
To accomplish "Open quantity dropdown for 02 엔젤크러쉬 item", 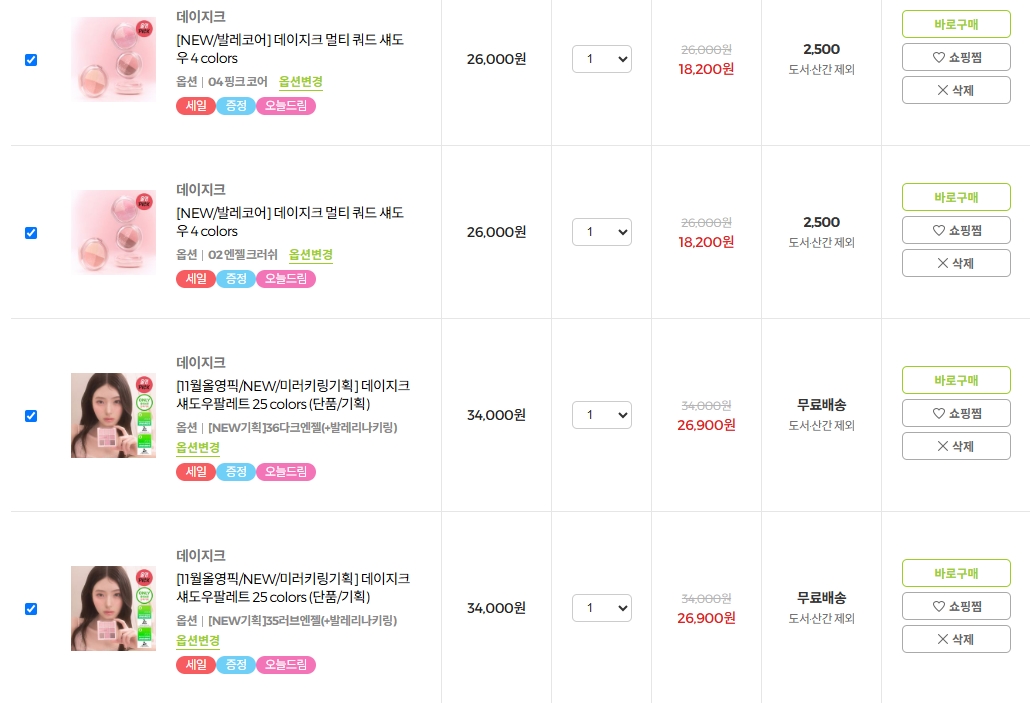I will pos(602,232).
